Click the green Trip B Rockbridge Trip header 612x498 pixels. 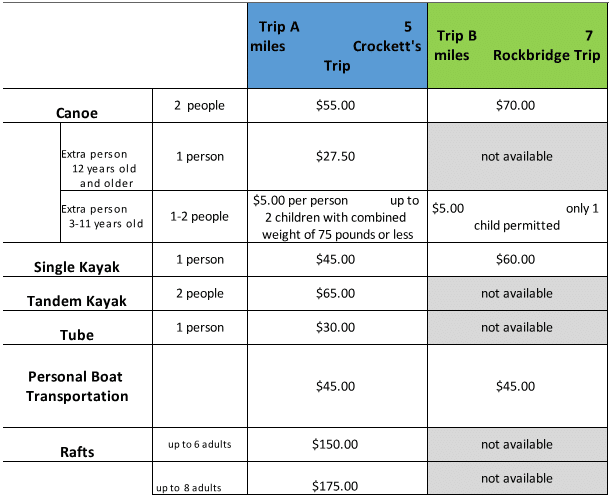(517, 45)
